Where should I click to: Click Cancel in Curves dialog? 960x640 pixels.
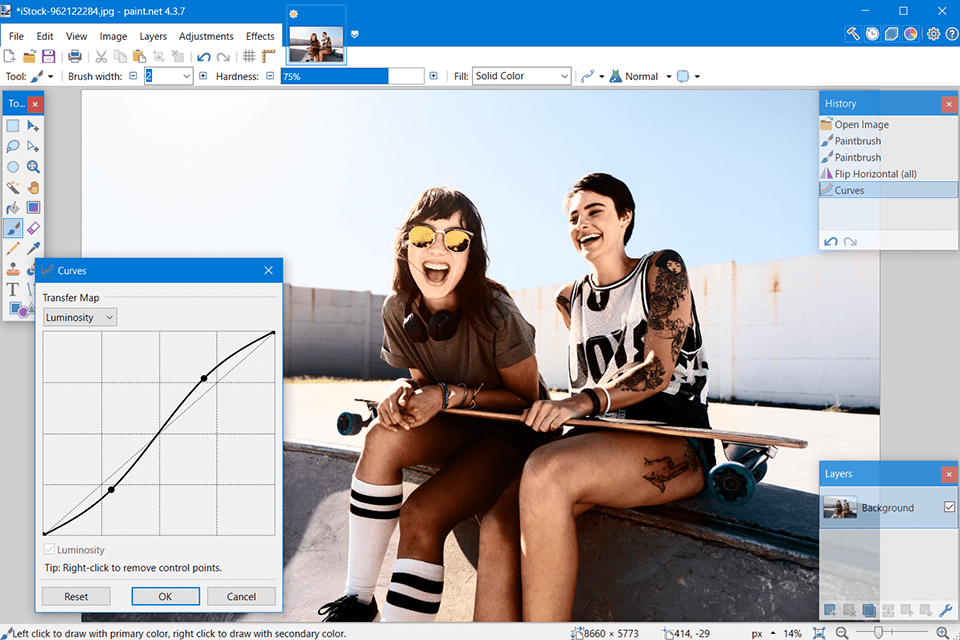click(x=241, y=596)
